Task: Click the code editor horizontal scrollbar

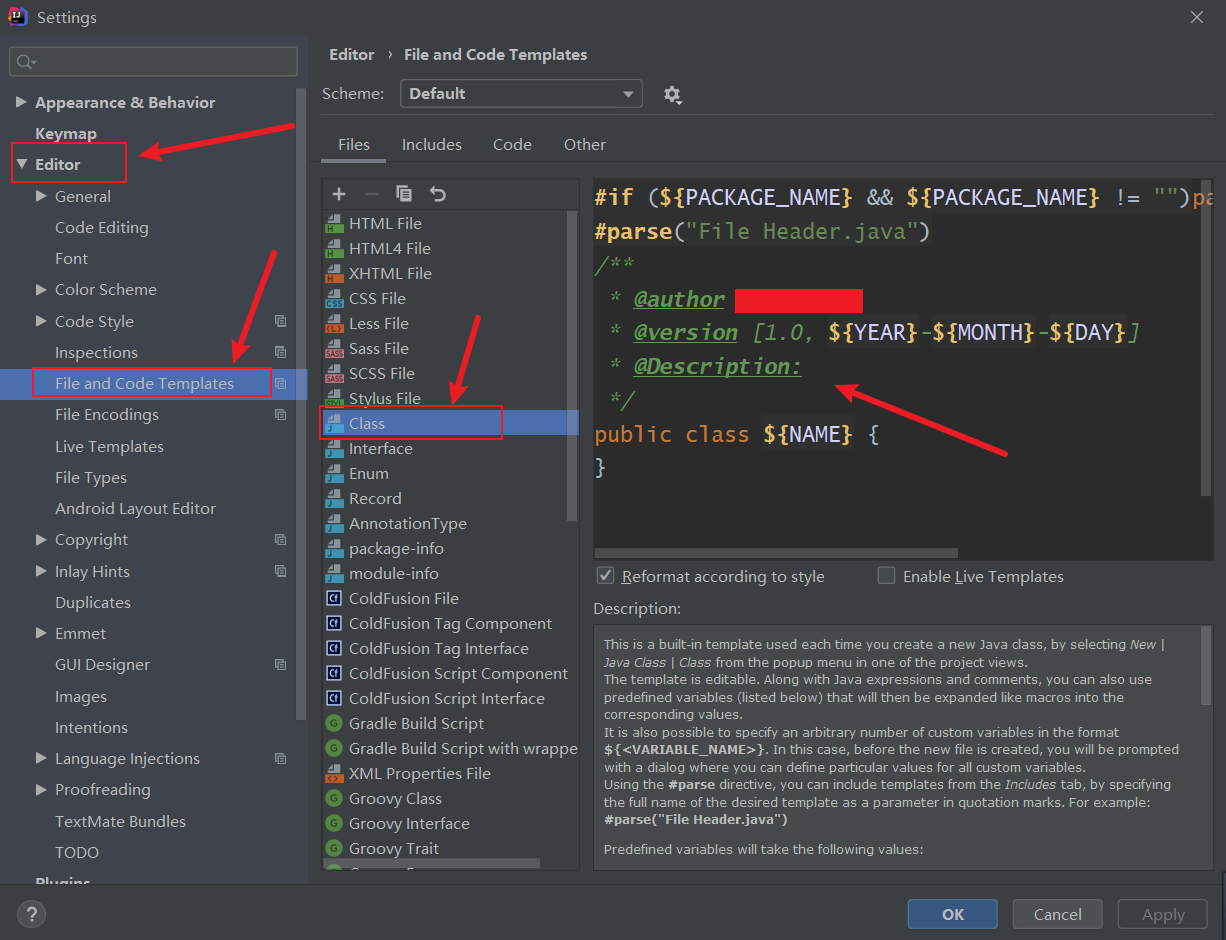Action: click(776, 552)
